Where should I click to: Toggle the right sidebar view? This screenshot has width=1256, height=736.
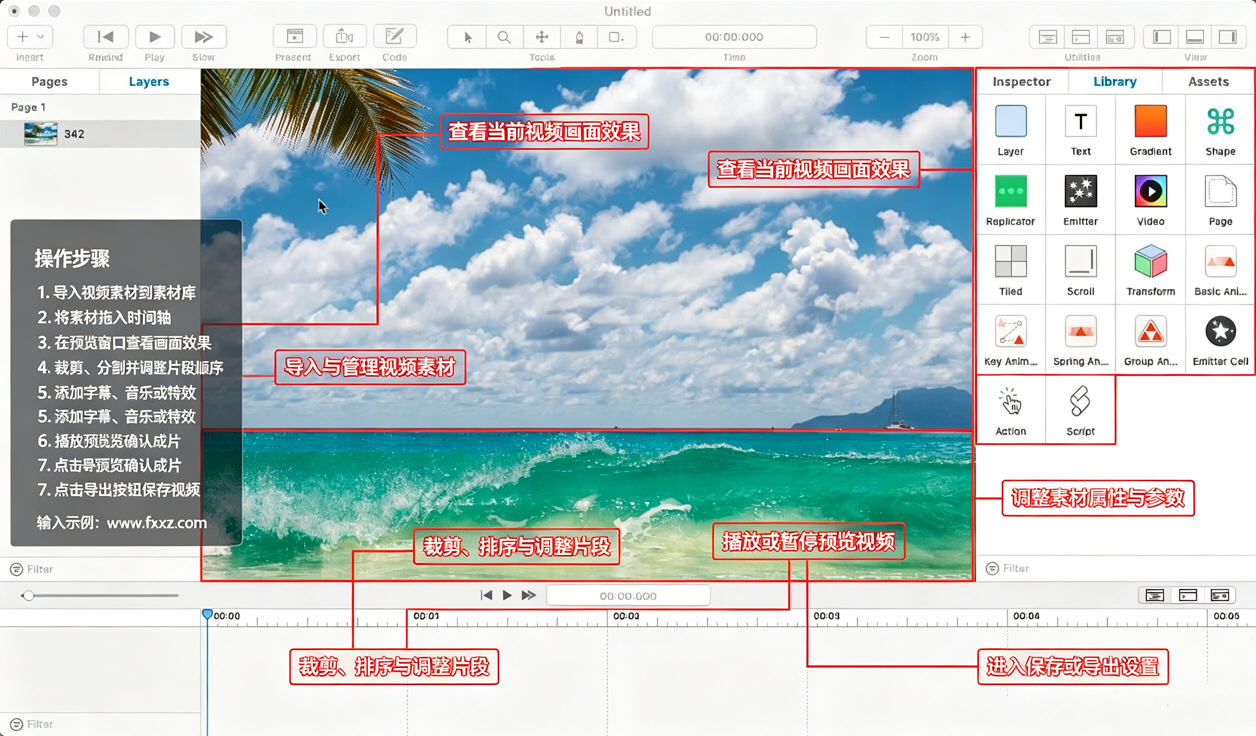click(x=1227, y=37)
